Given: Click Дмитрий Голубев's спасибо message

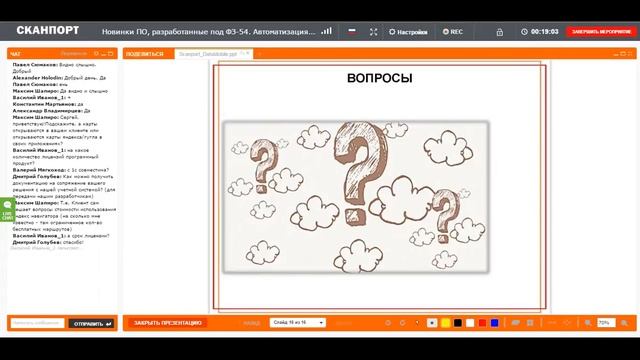Looking at the screenshot, I should click(48, 242).
